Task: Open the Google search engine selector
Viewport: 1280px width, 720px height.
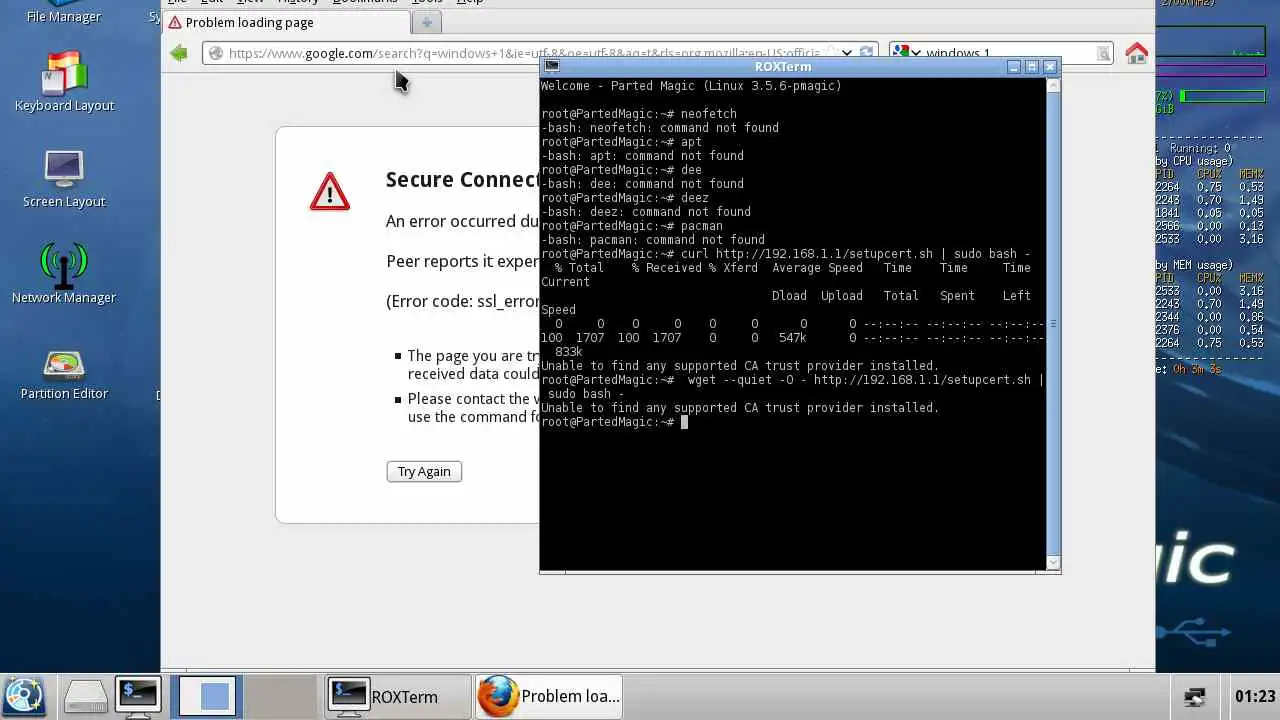Action: 906,53
